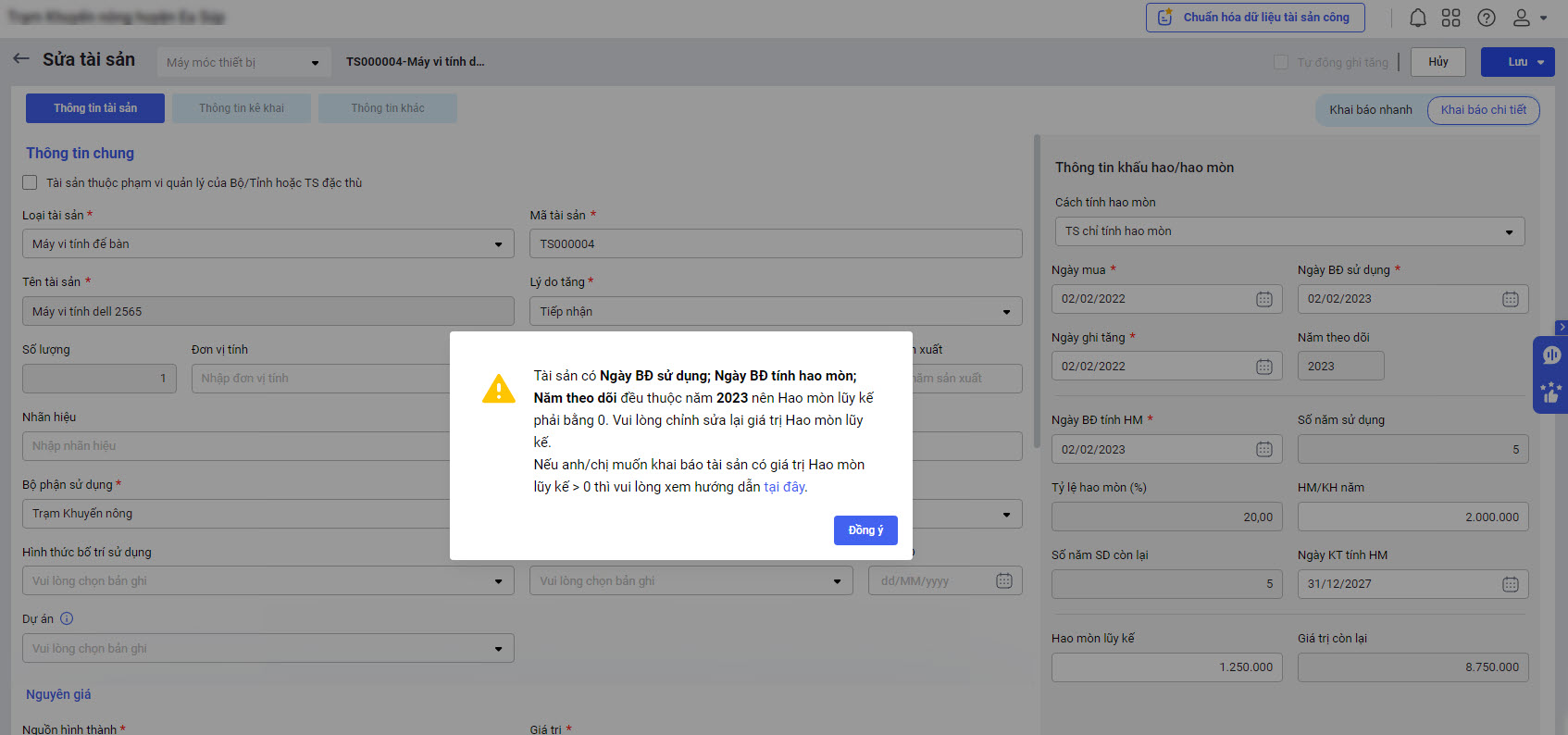Click the info icon next to Dự án
This screenshot has width=1568, height=735.
pos(67,618)
